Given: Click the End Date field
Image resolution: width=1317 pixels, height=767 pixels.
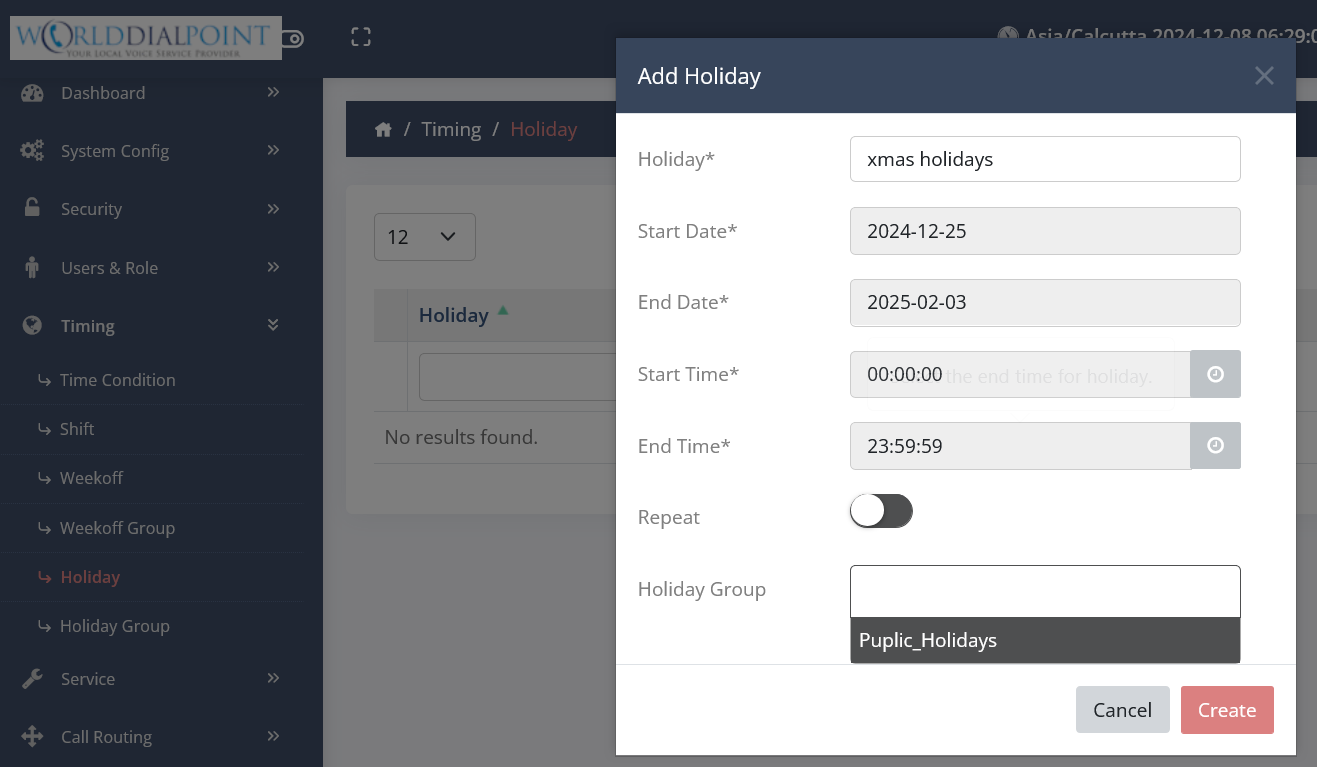Looking at the screenshot, I should pos(1044,303).
